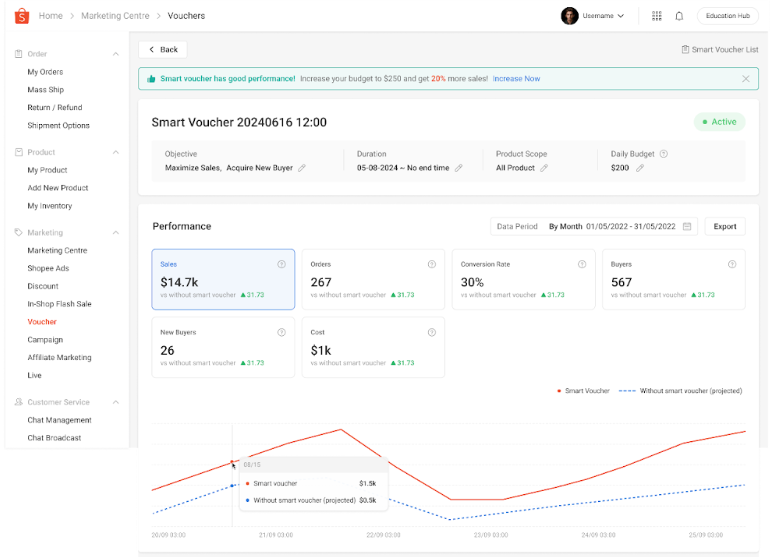Image resolution: width=774 pixels, height=557 pixels.
Task: Show Orders card help icon
Action: pos(432,264)
